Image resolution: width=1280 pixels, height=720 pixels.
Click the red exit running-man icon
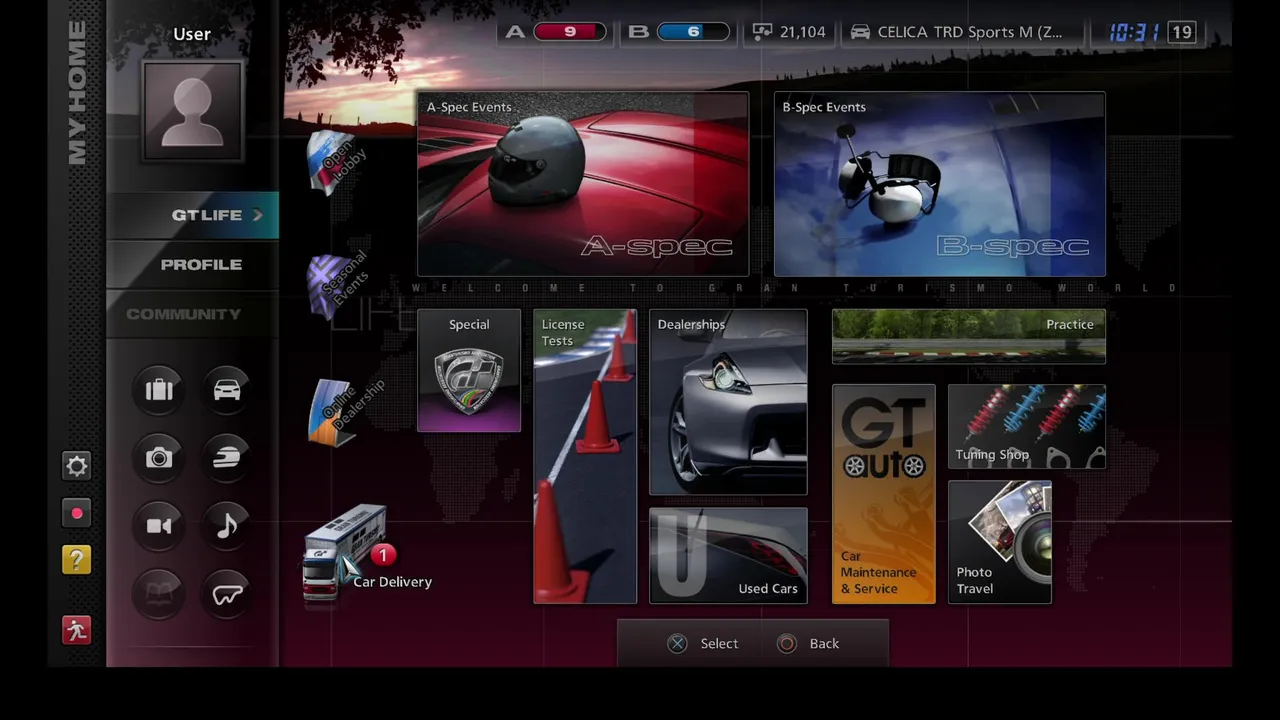[x=77, y=630]
